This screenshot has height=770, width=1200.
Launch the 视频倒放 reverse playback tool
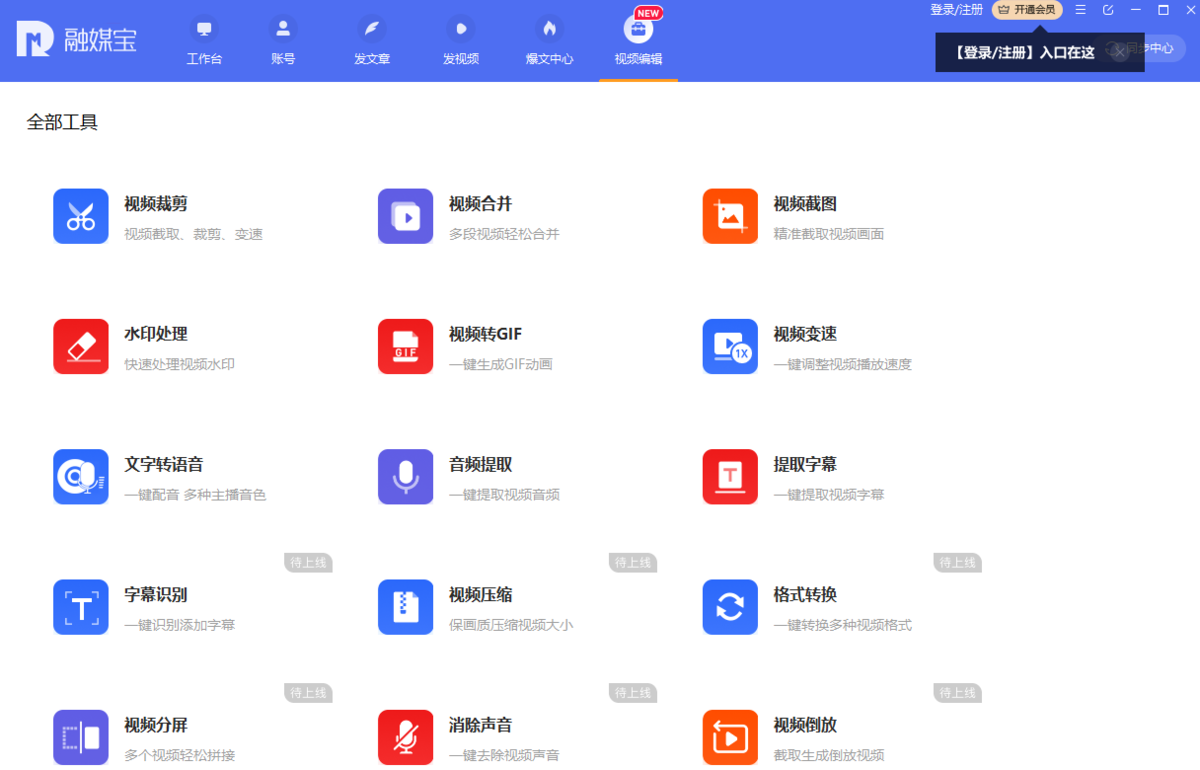[790, 737]
